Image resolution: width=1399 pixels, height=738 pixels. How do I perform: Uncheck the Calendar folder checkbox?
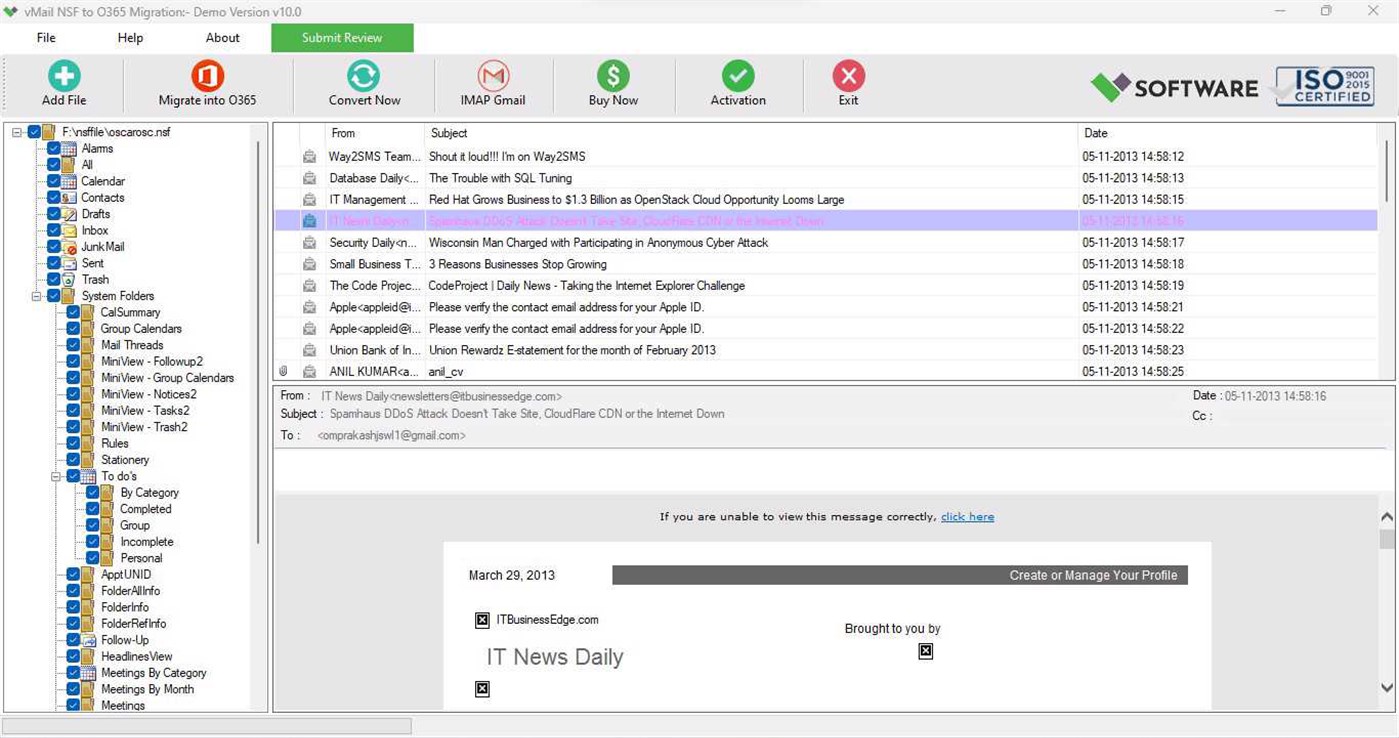click(x=53, y=181)
